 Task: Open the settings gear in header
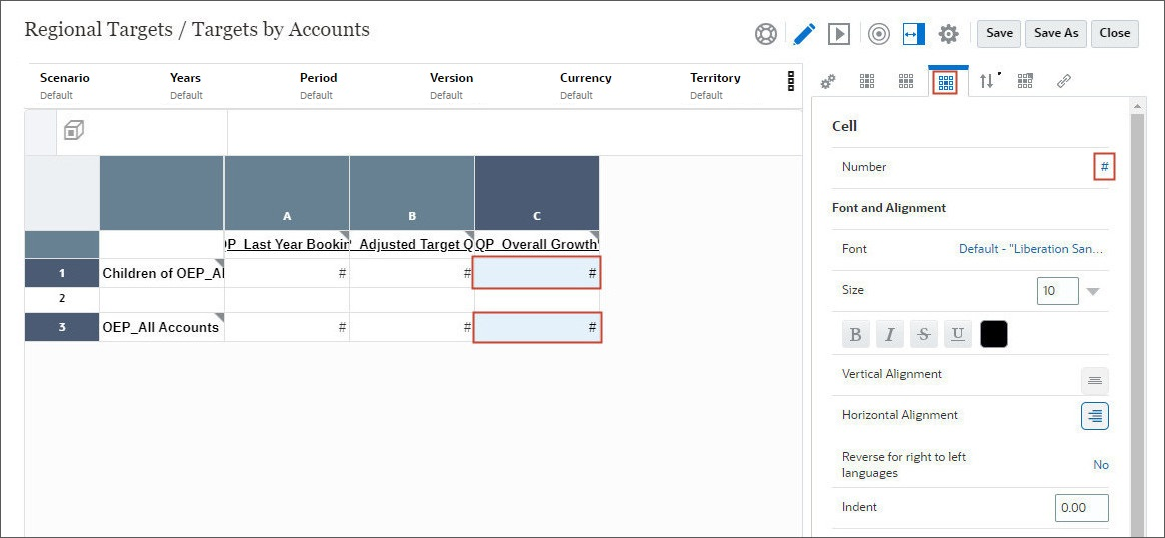[x=949, y=33]
